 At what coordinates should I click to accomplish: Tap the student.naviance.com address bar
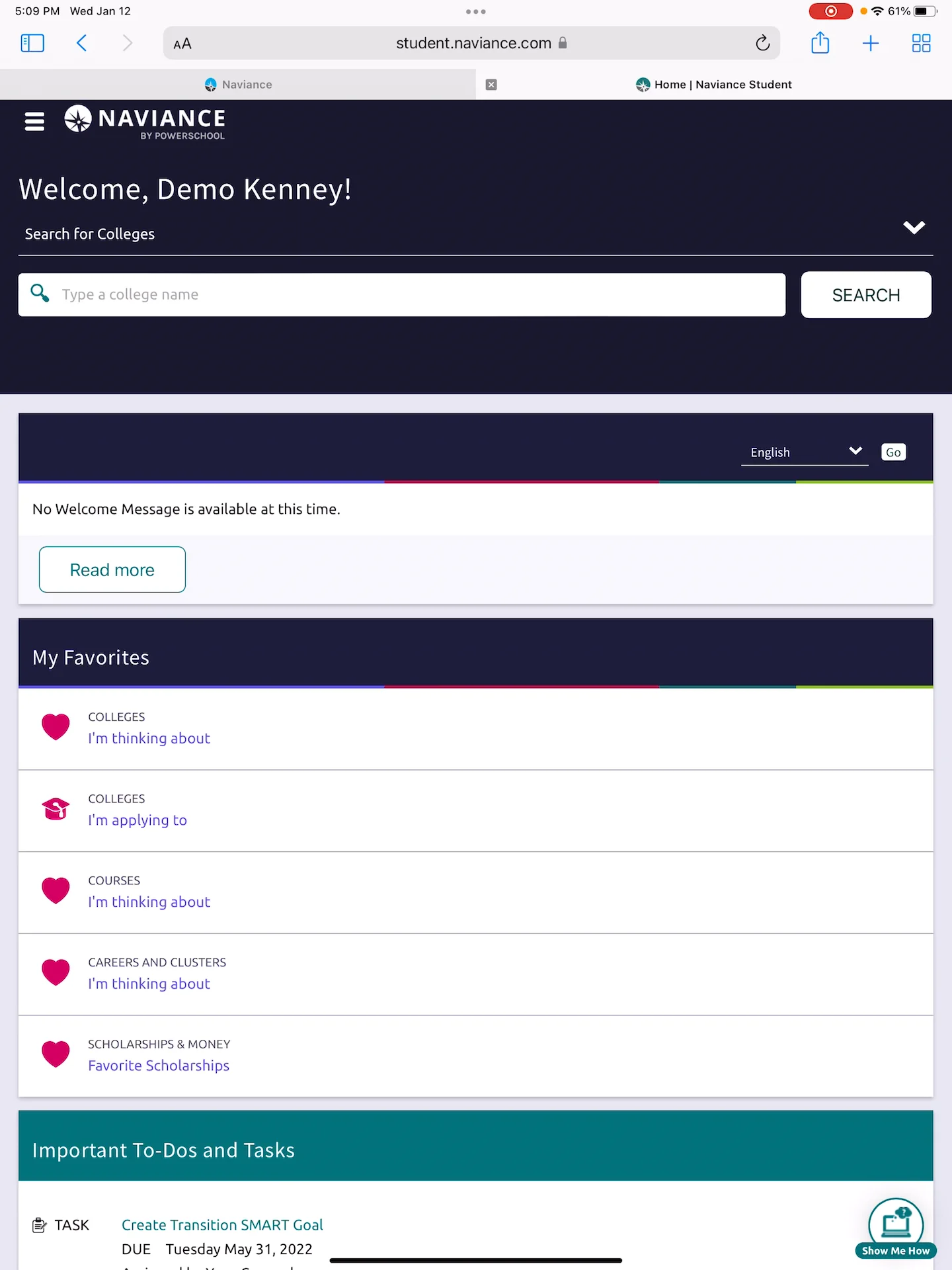coord(472,43)
